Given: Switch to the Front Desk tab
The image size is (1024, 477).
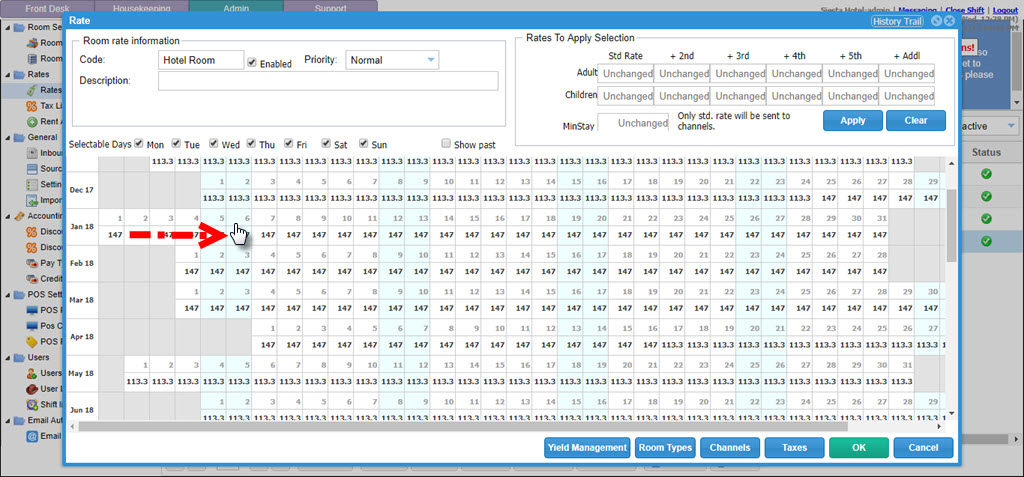Looking at the screenshot, I should tap(47, 7).
